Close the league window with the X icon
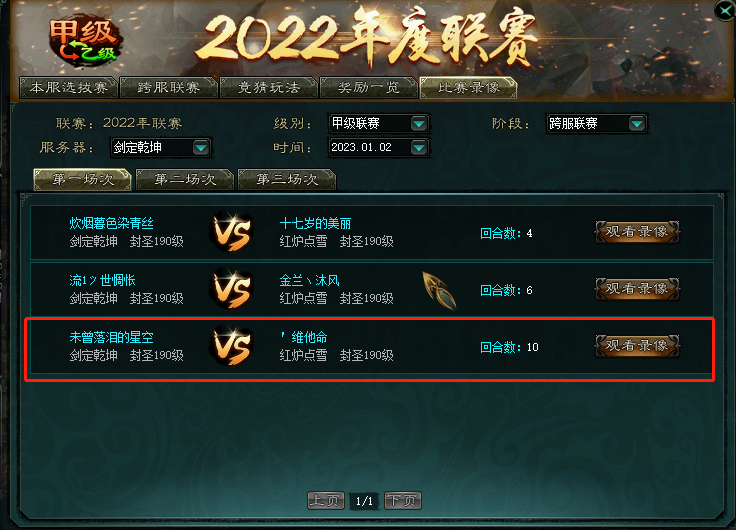 click(x=725, y=9)
